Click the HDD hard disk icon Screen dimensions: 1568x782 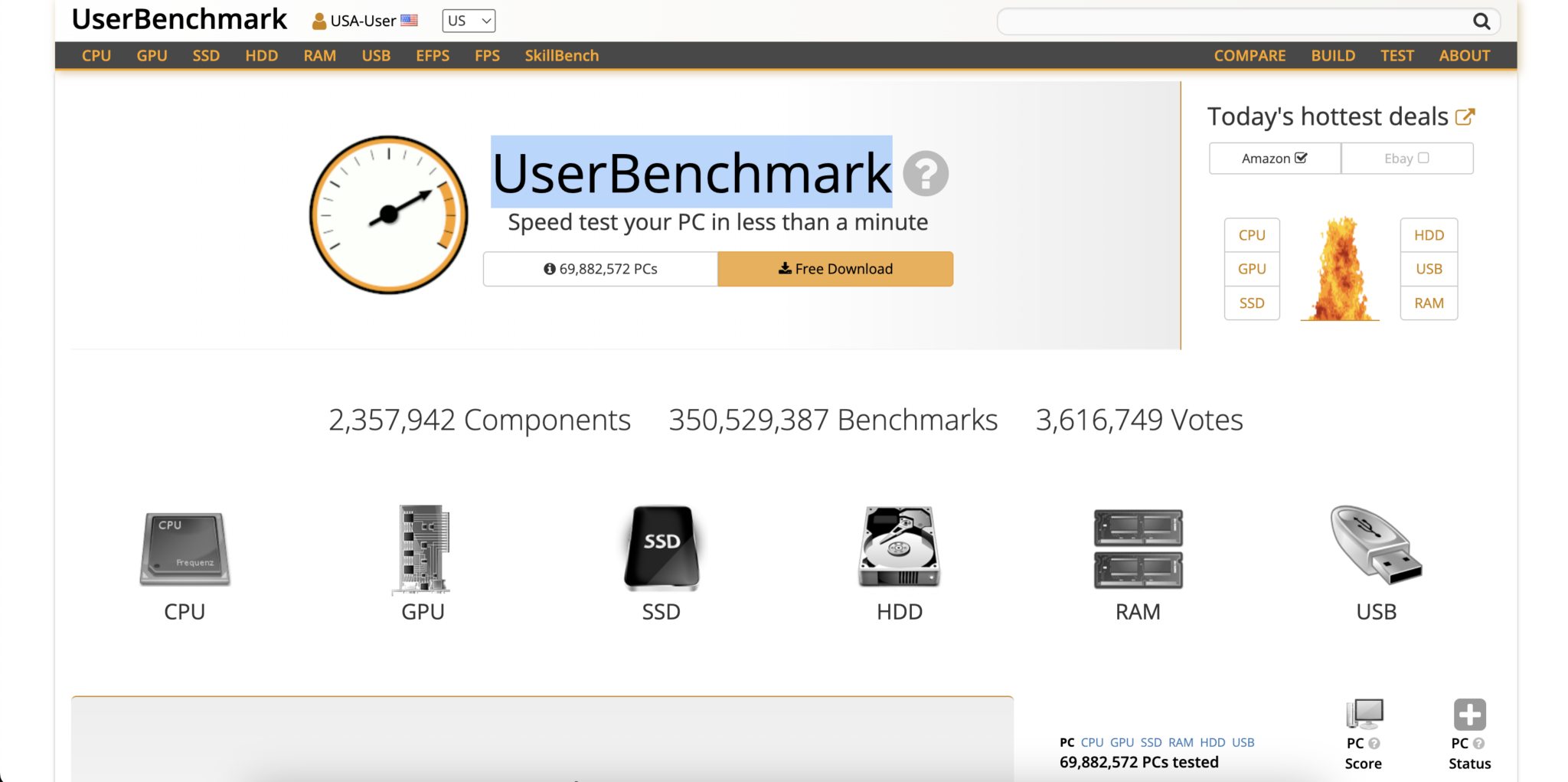coord(897,547)
